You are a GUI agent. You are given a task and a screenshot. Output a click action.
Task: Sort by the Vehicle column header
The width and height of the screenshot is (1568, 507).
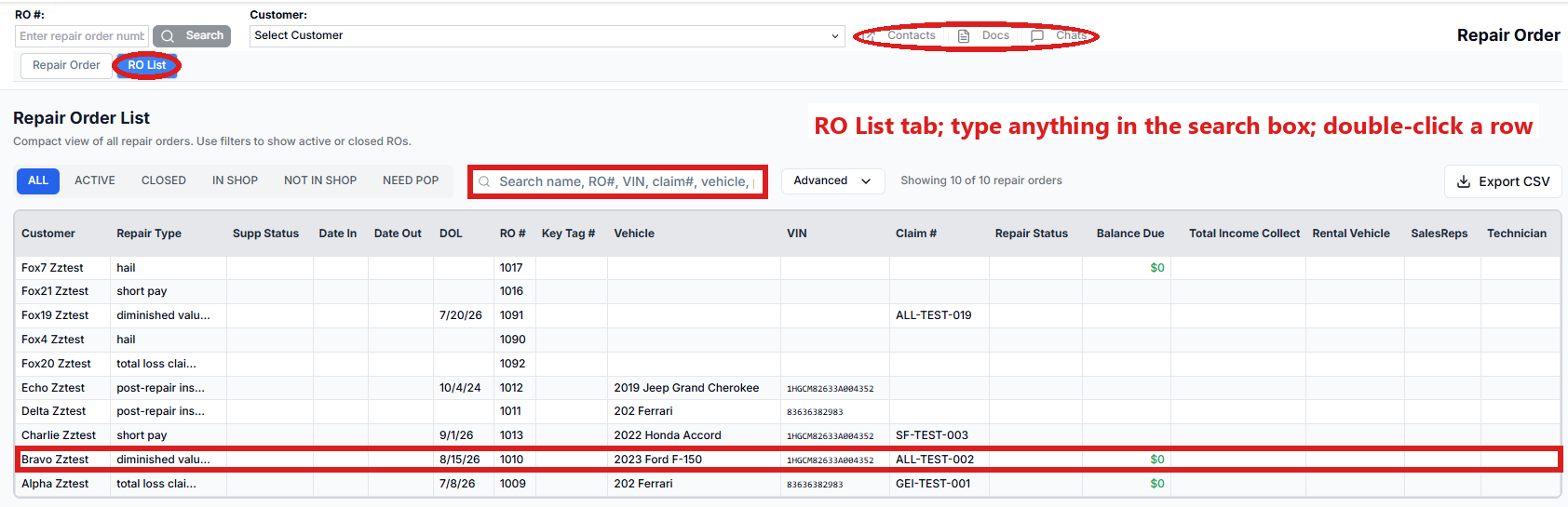click(634, 233)
